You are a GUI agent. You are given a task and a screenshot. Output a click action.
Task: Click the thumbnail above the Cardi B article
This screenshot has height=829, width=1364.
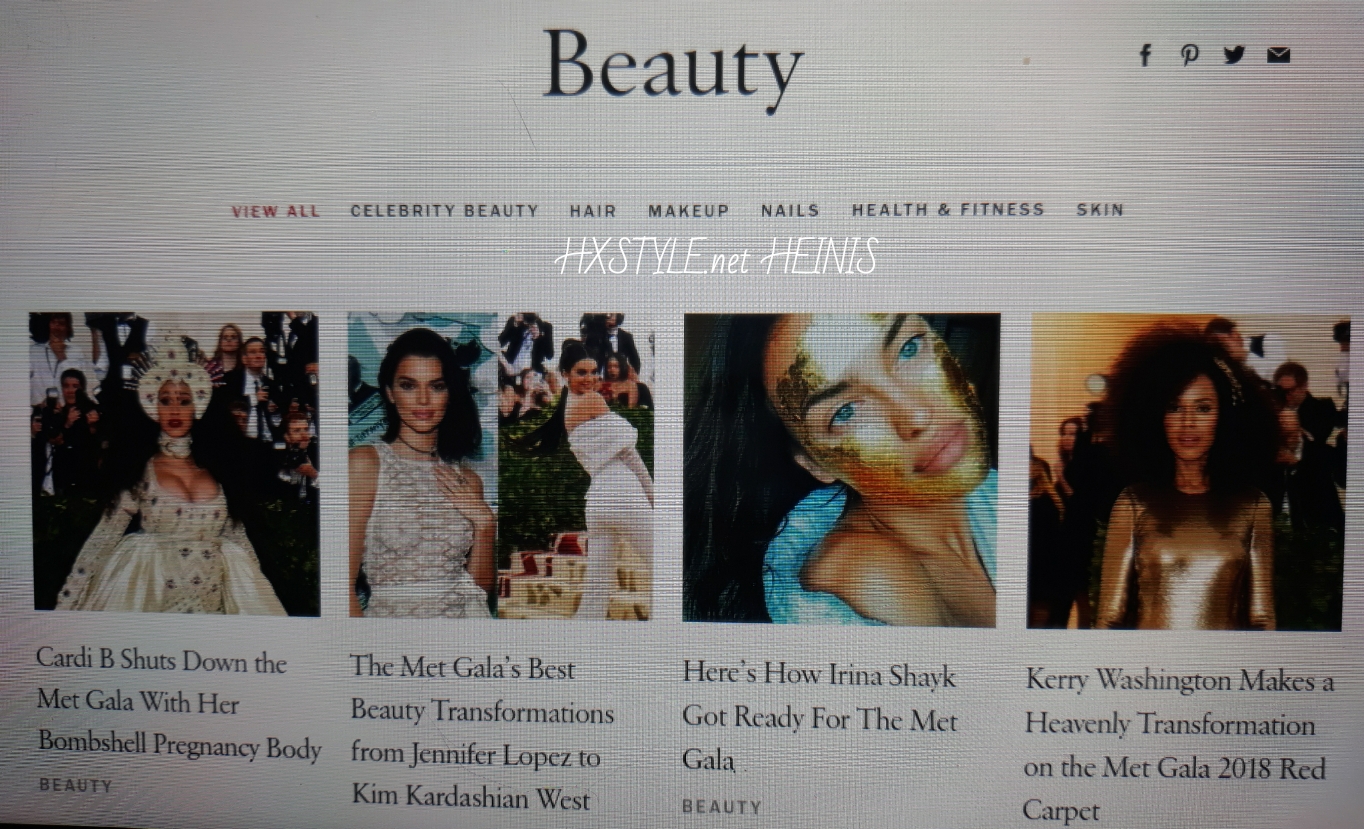[x=176, y=462]
